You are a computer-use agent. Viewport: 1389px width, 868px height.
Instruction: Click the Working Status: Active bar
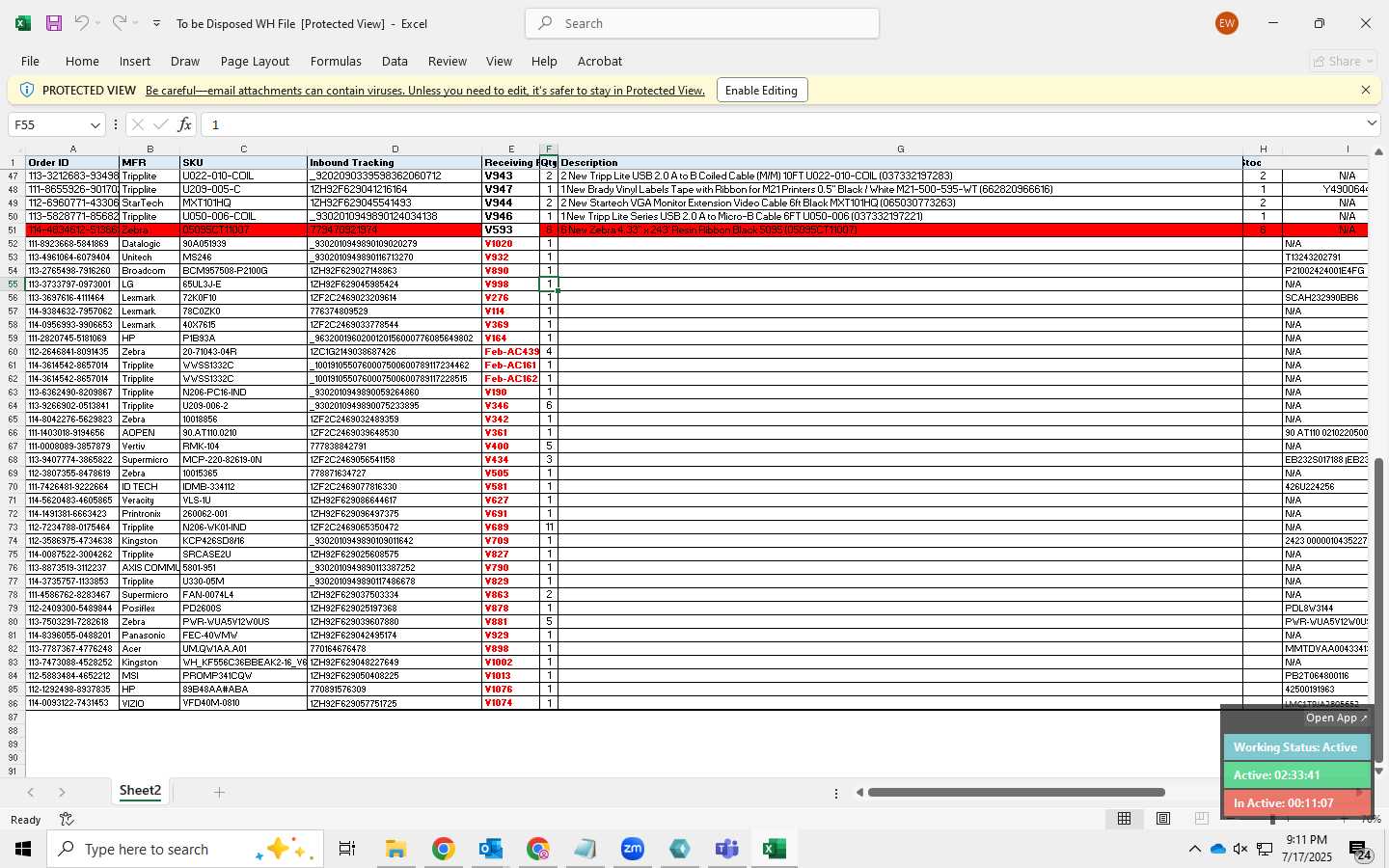(1296, 747)
